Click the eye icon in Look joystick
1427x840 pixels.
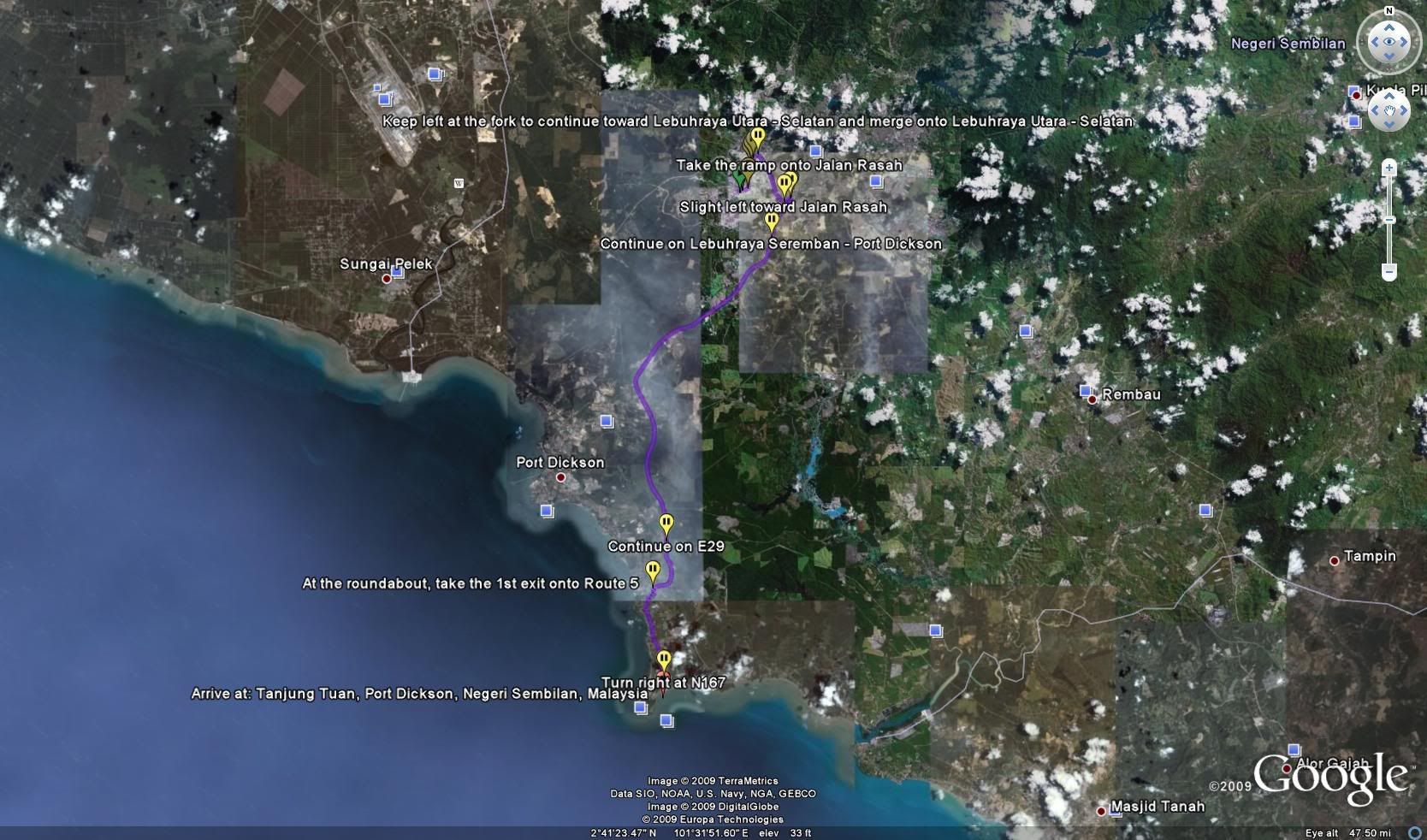[1389, 42]
